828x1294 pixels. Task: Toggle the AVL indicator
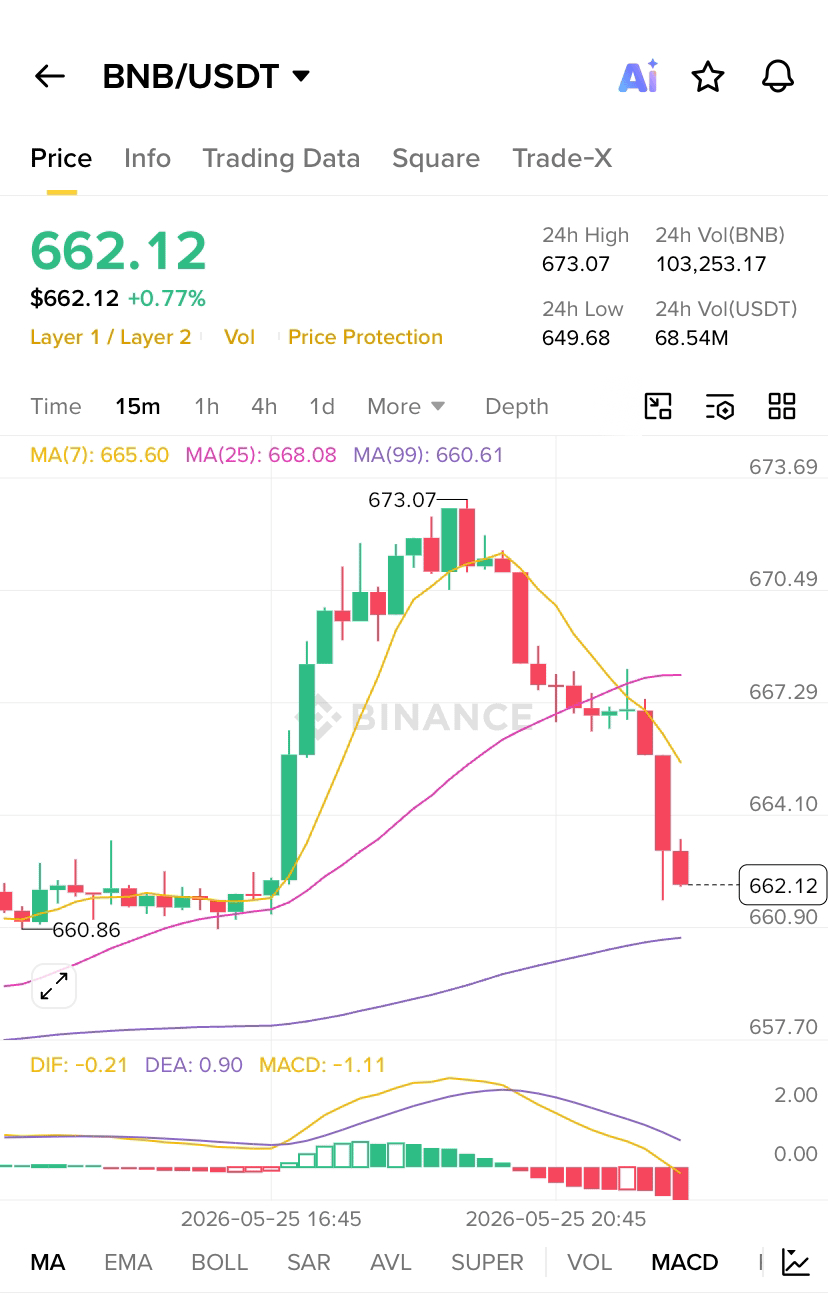click(391, 1262)
